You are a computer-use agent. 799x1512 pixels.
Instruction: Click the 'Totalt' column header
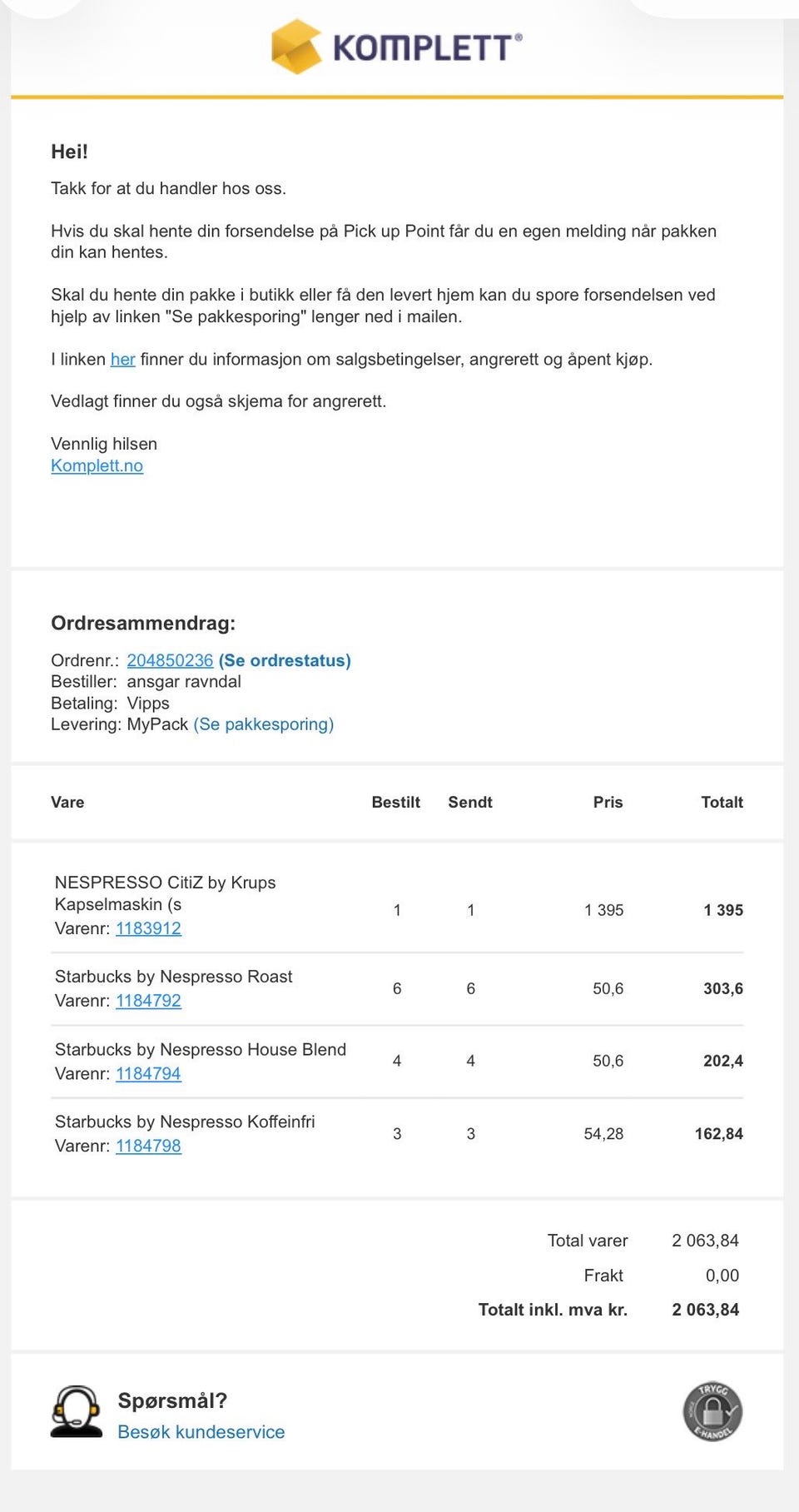(x=722, y=802)
